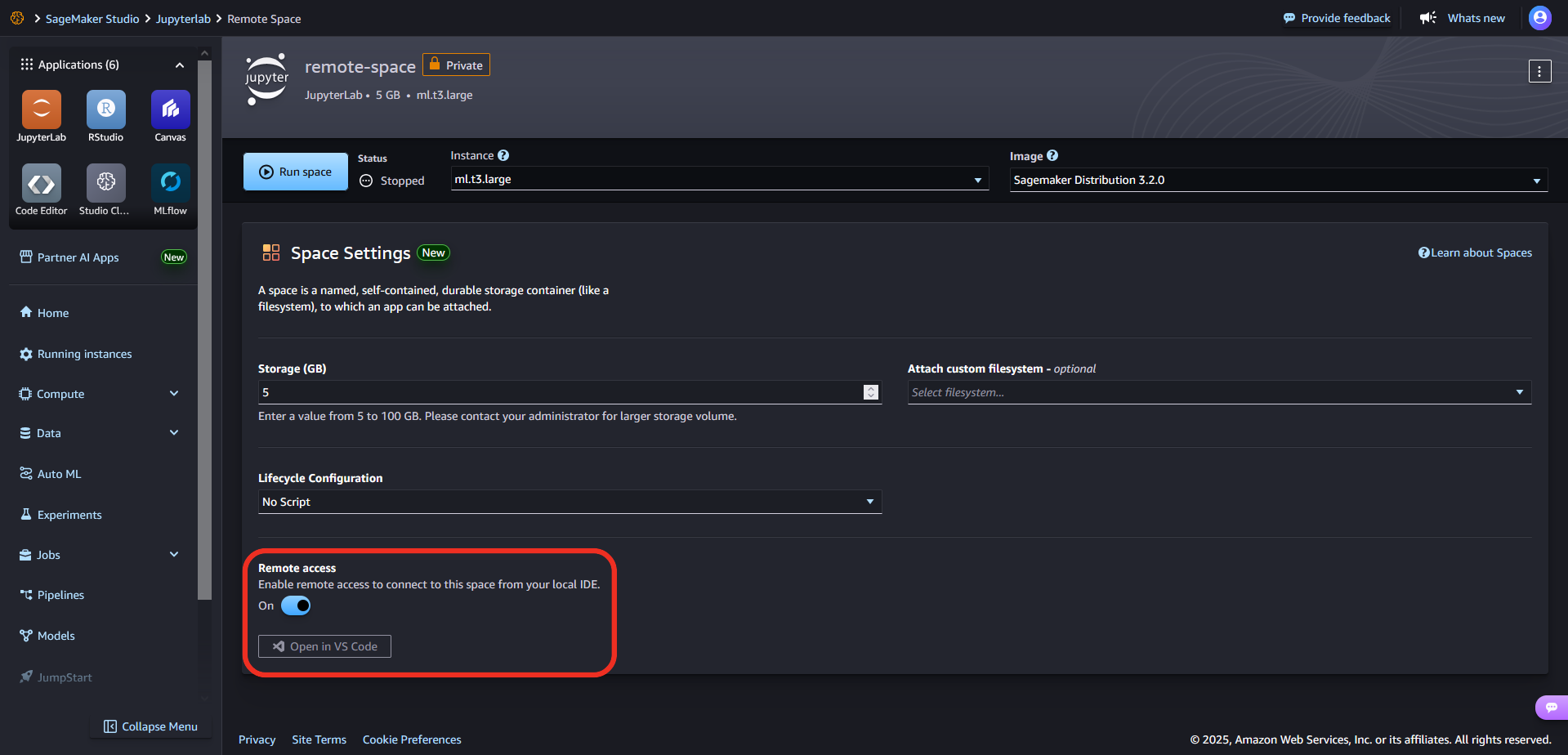Click the SageMaker Studio breadcrumb link

pyautogui.click(x=92, y=19)
